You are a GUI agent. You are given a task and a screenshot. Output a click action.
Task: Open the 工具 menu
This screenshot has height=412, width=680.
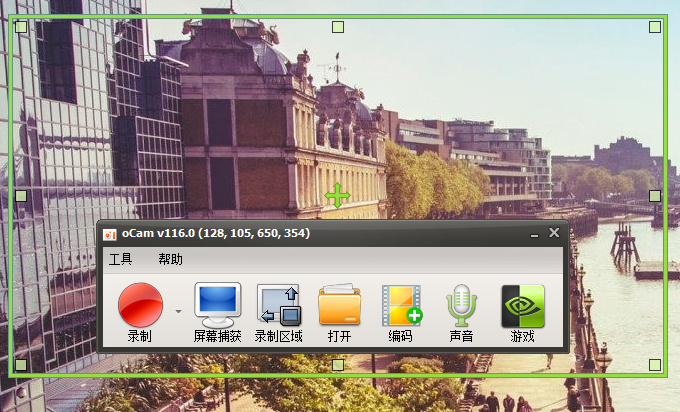120,259
